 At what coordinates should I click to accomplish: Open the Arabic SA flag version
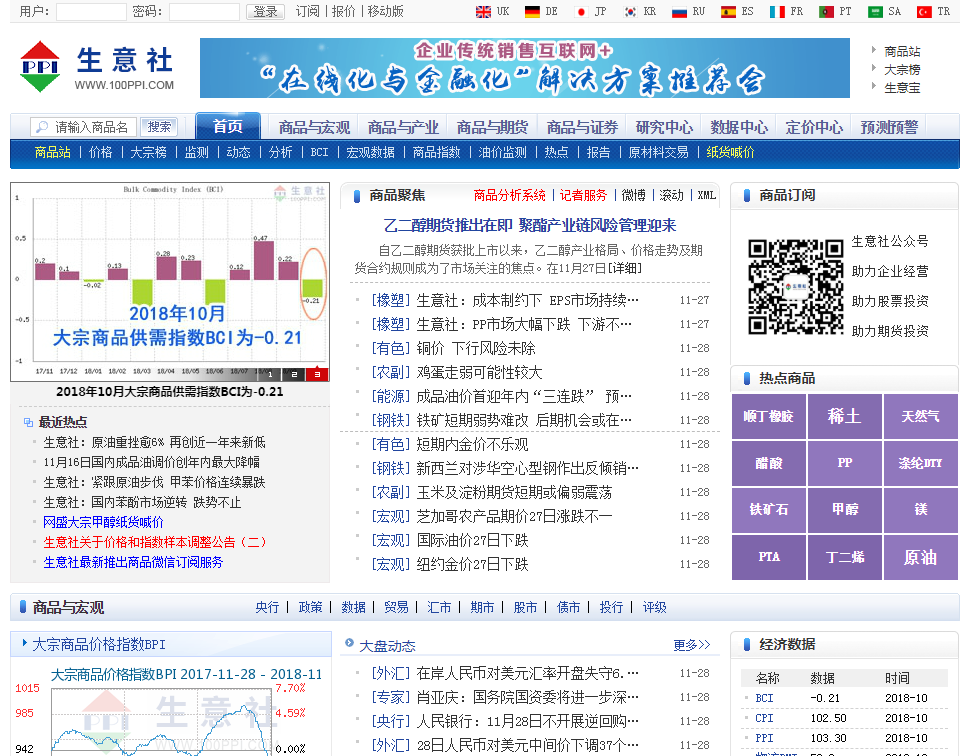click(884, 11)
